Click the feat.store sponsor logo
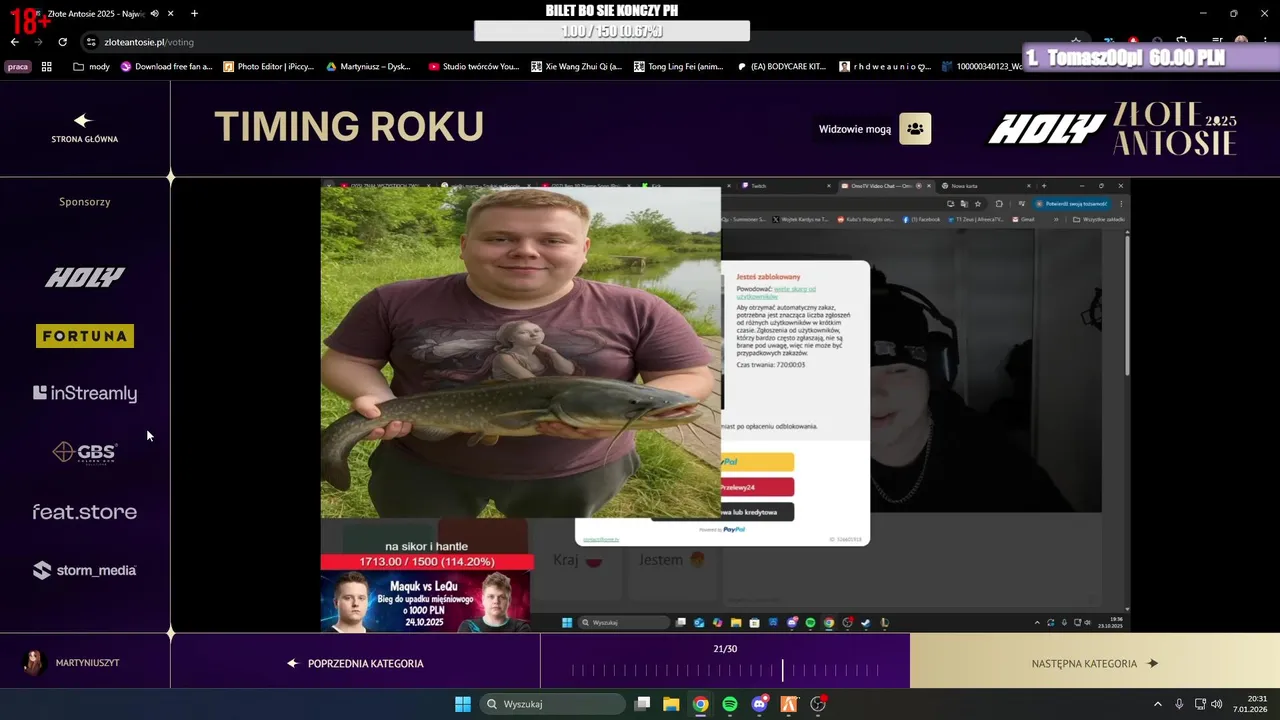The width and height of the screenshot is (1280, 720). coord(85,512)
